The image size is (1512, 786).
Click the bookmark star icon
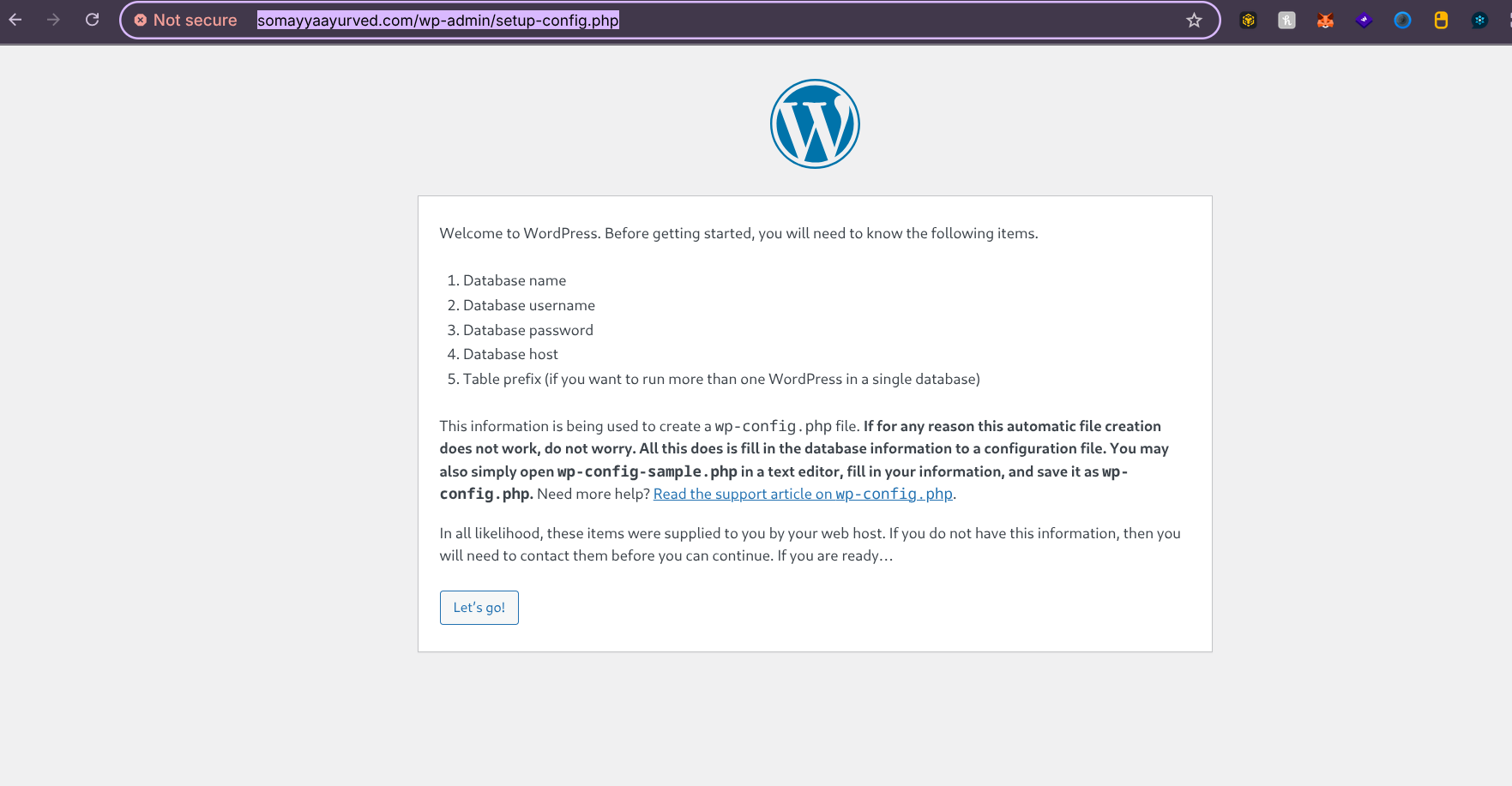pyautogui.click(x=1194, y=20)
